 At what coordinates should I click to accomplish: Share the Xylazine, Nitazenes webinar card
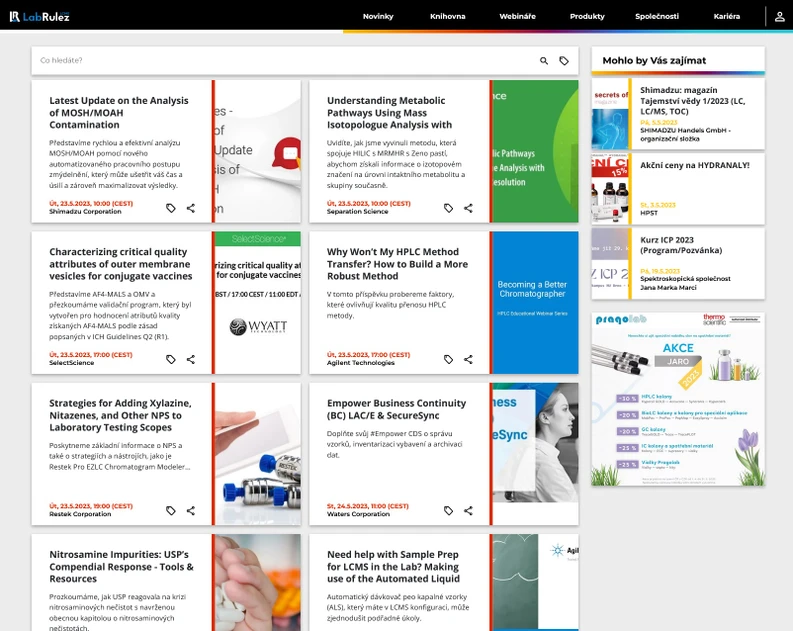coord(191,511)
